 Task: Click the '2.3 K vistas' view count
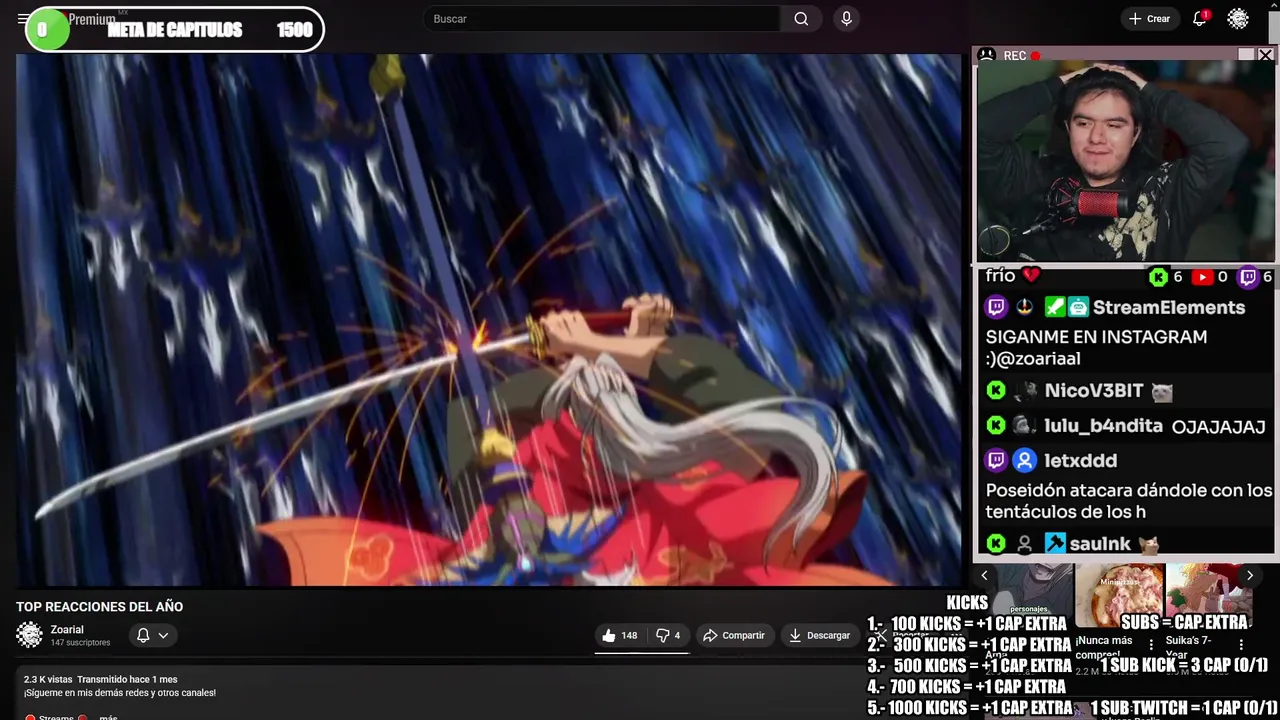point(48,680)
